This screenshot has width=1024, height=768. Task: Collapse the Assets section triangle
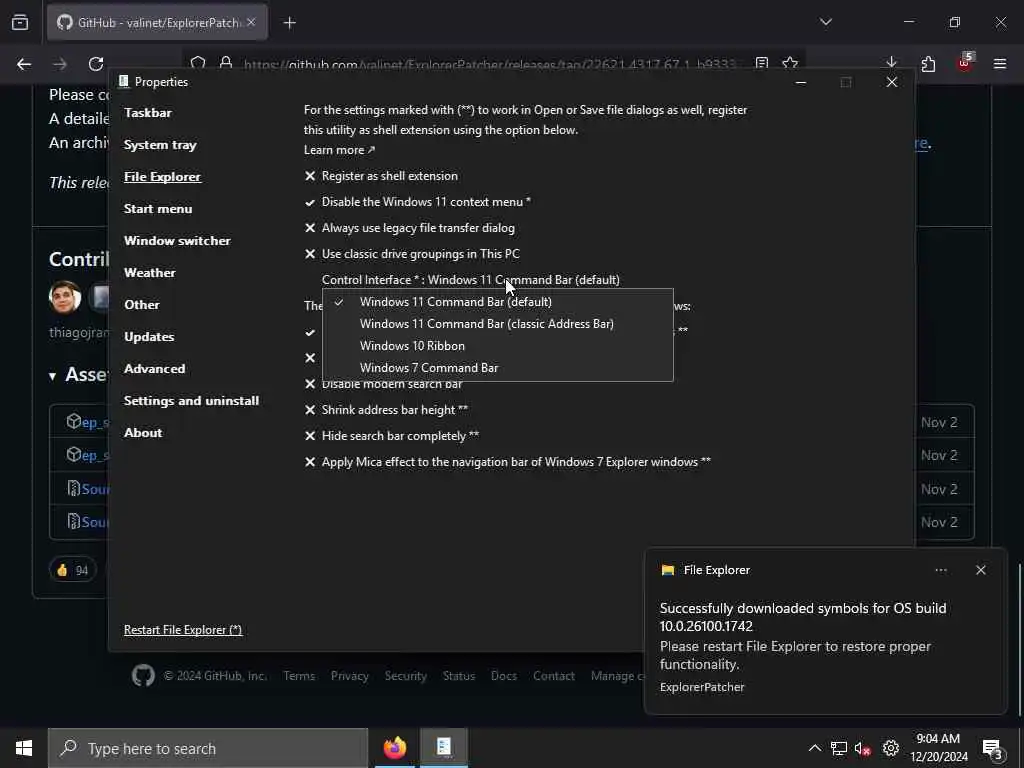(52, 376)
